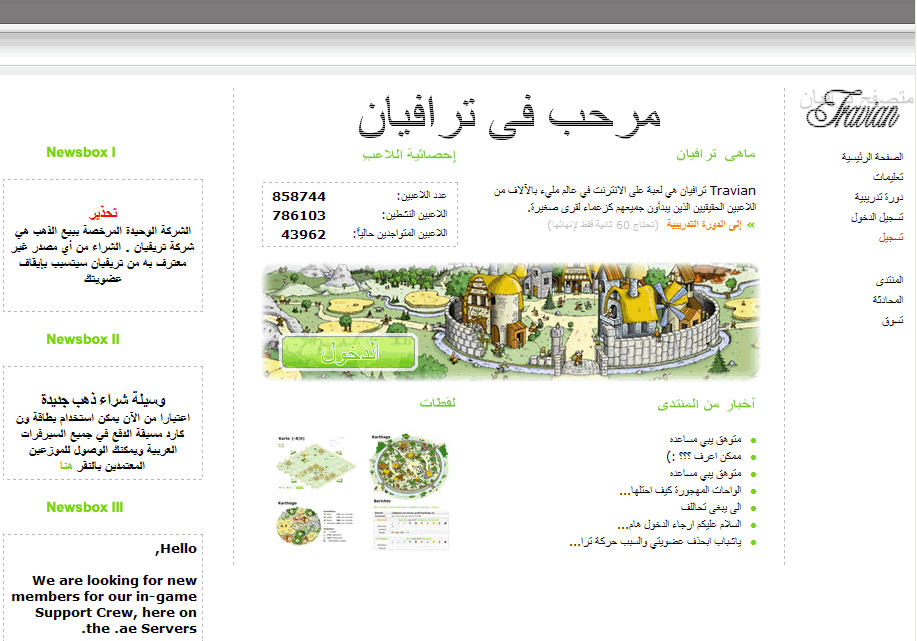Click the لقطات heading
The height and width of the screenshot is (641, 917).
pyautogui.click(x=437, y=402)
